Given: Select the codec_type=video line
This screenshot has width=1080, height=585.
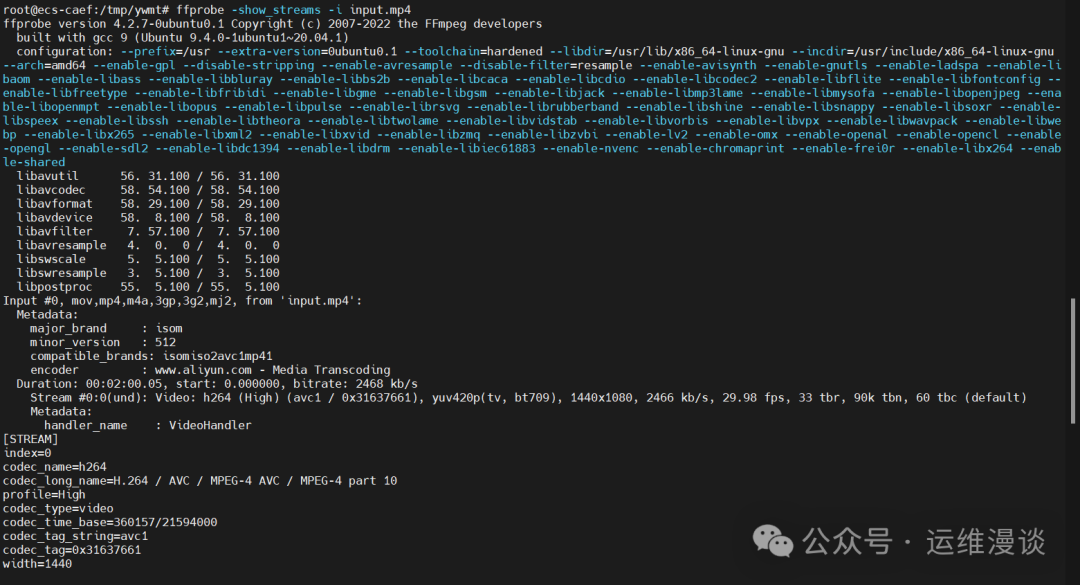Looking at the screenshot, I should 58,508.
